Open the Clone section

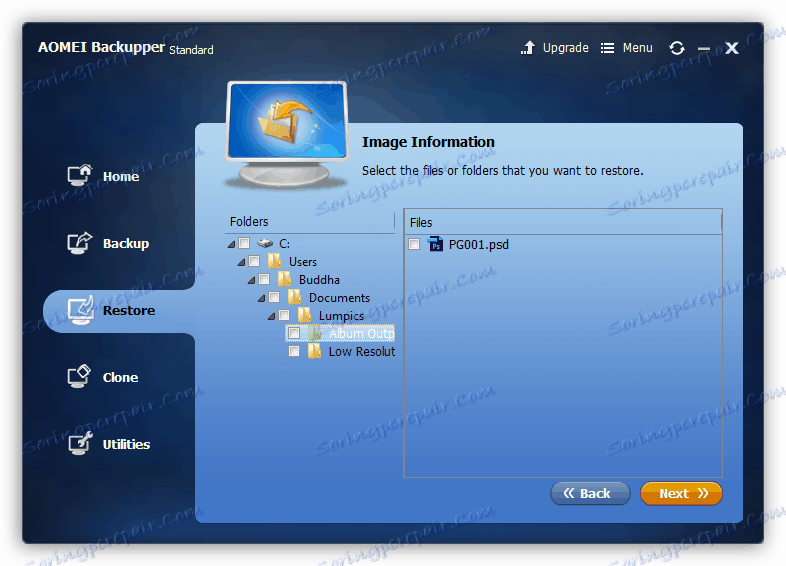point(120,378)
